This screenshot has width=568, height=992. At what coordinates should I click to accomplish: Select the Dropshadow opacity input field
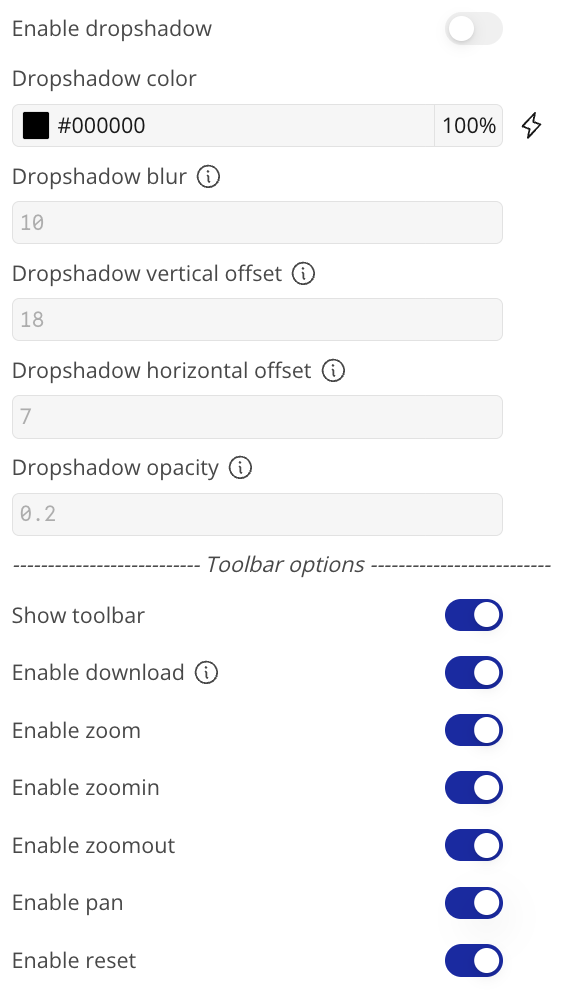257,514
